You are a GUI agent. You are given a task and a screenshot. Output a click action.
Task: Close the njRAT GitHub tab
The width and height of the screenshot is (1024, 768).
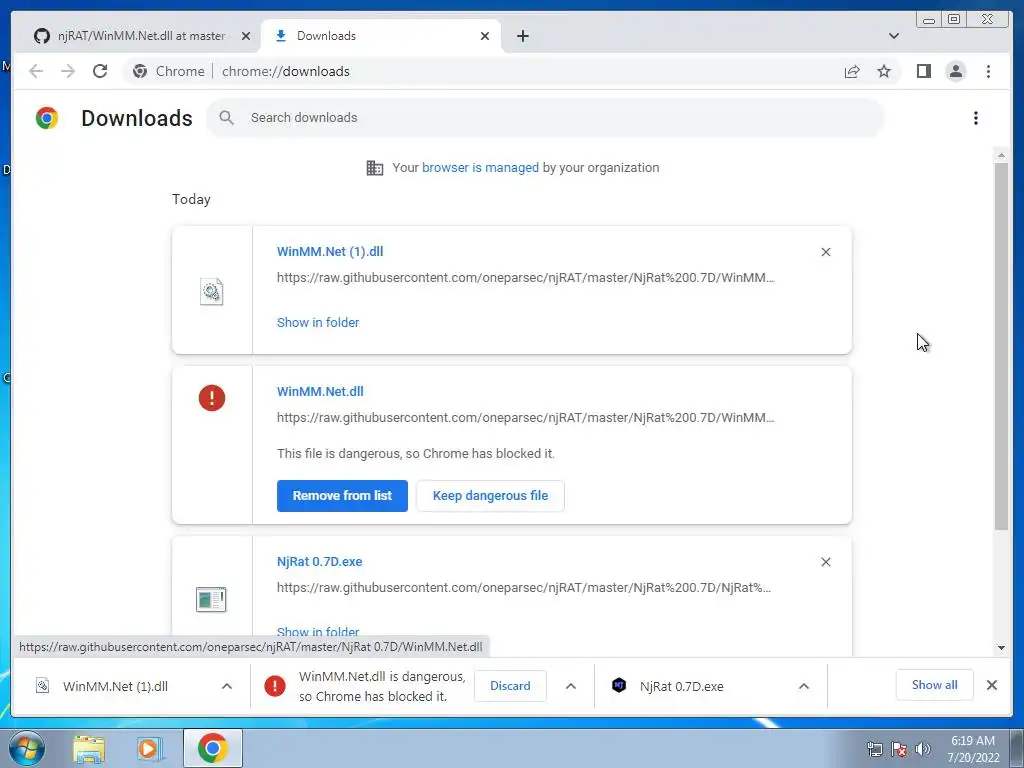pos(246,37)
